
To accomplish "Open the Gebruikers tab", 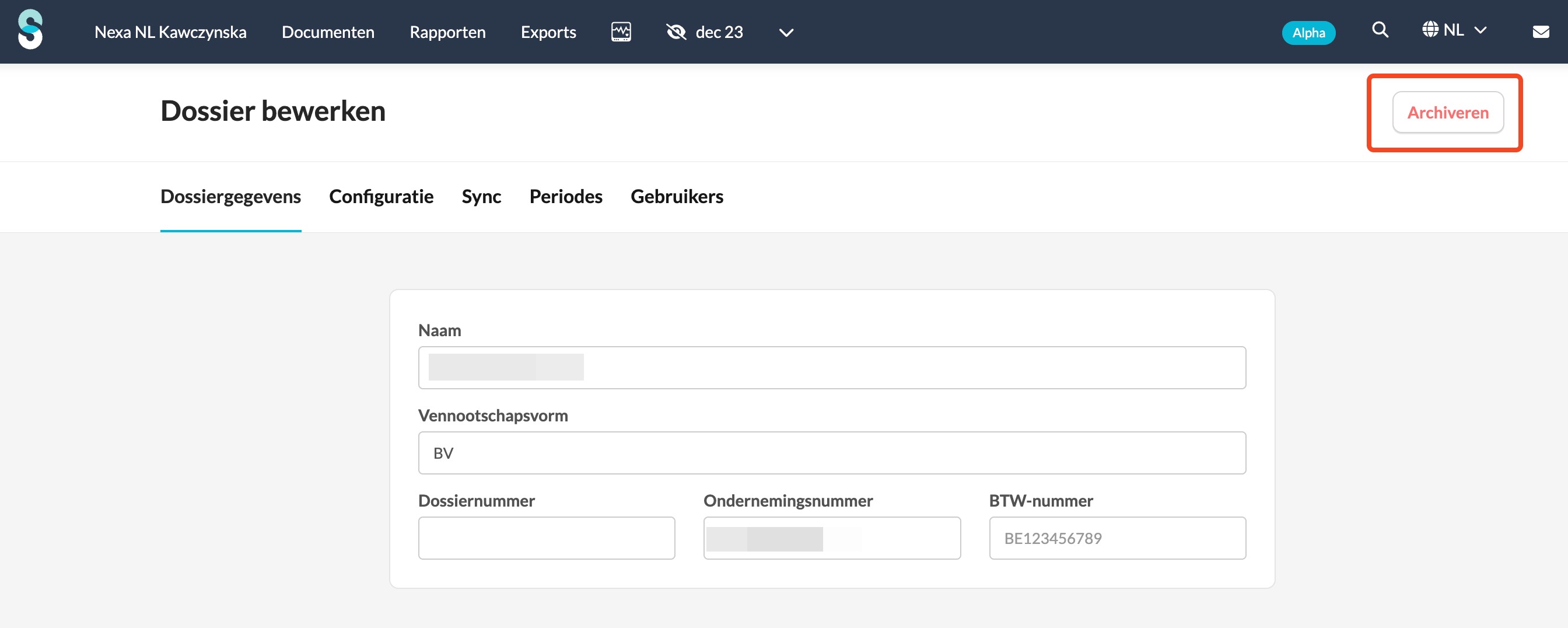I will pos(677,197).
